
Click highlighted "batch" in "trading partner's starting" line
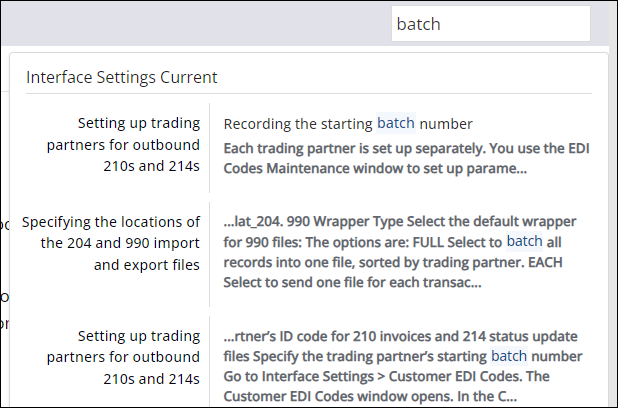tap(507, 355)
